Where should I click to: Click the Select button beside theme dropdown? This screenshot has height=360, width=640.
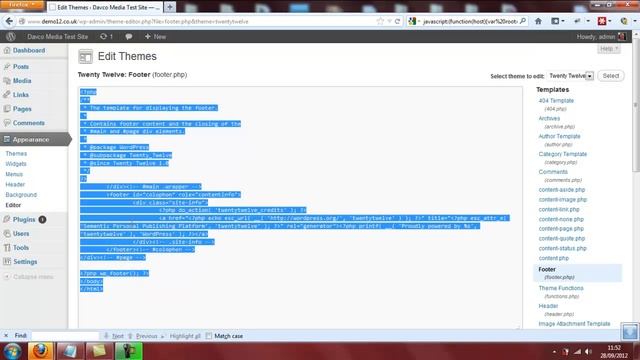pyautogui.click(x=611, y=76)
